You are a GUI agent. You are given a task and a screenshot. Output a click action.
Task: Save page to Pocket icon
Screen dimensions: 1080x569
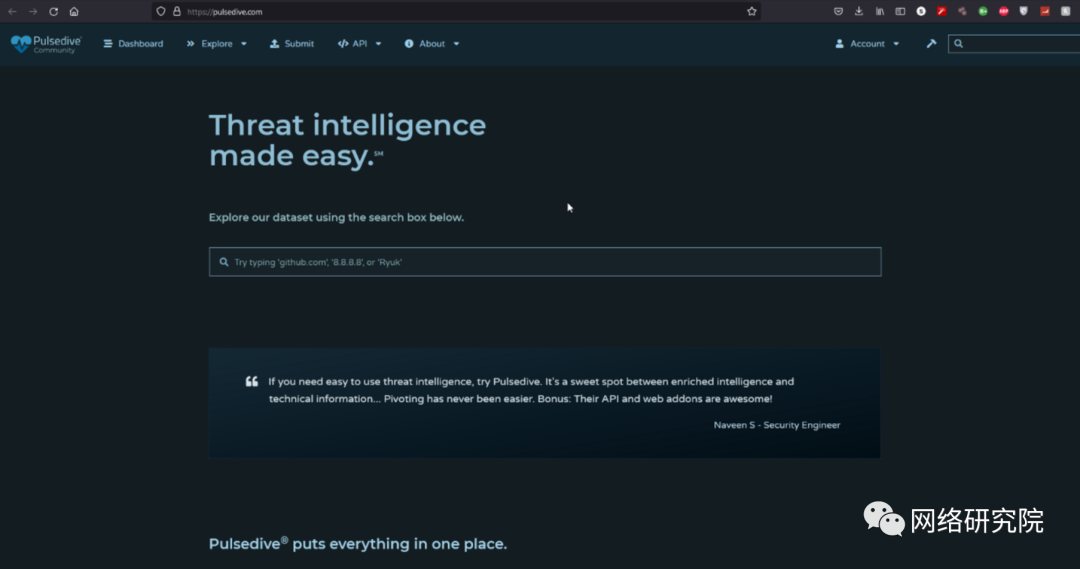click(838, 12)
